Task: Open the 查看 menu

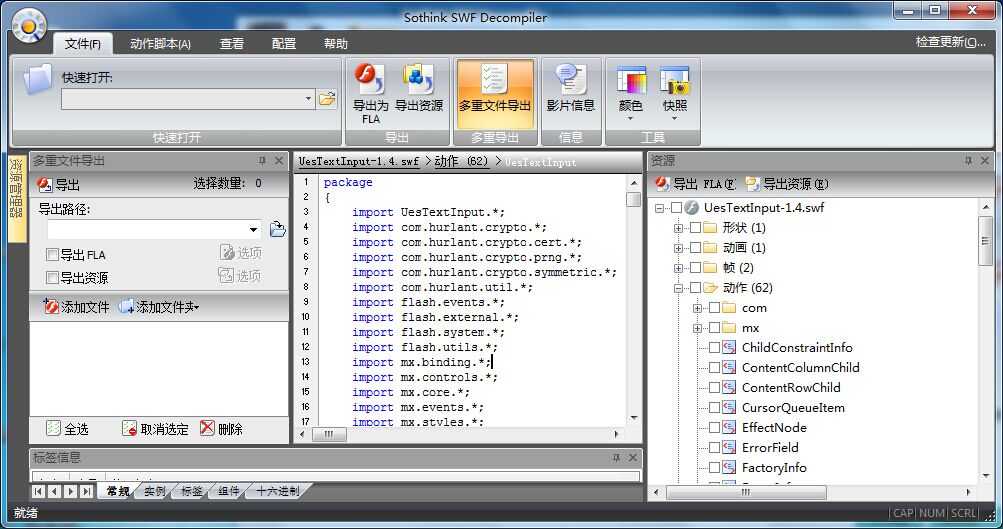Action: pos(232,43)
